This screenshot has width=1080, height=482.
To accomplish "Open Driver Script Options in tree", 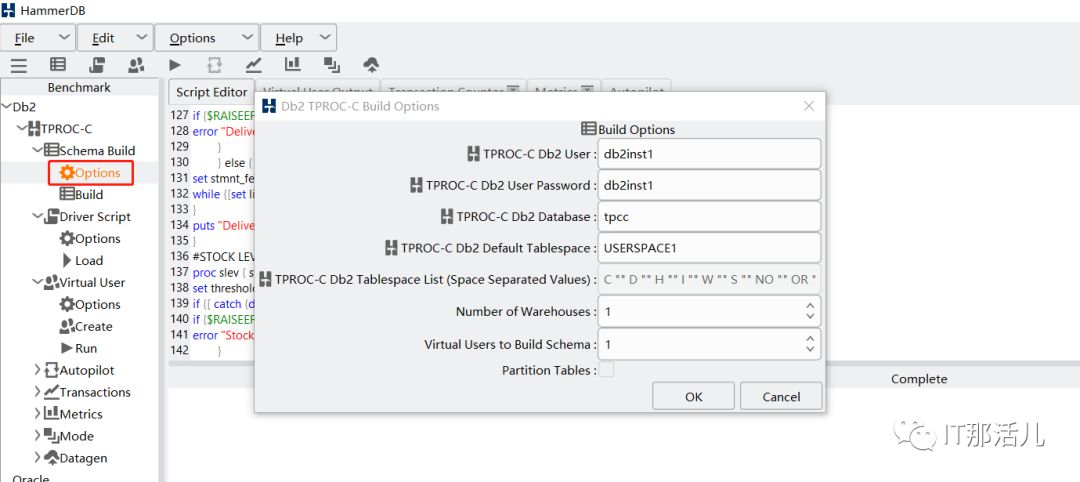I will [x=90, y=239].
